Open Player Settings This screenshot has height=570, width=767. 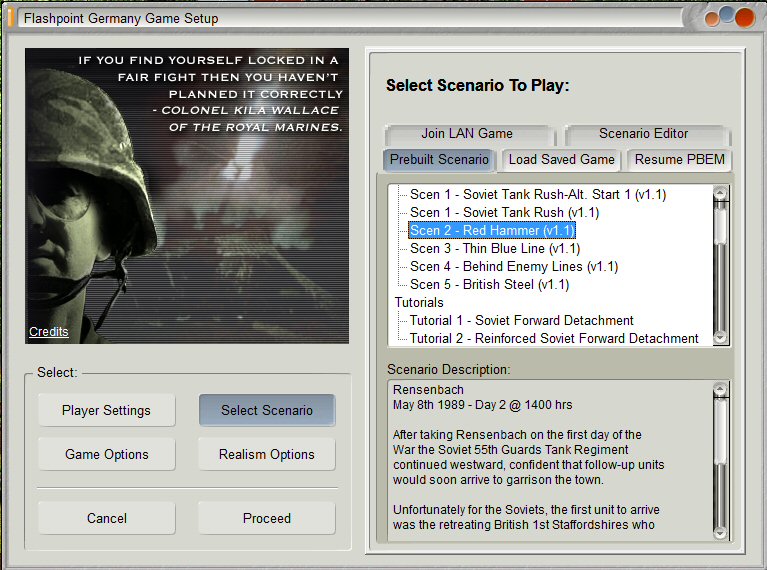pos(106,410)
